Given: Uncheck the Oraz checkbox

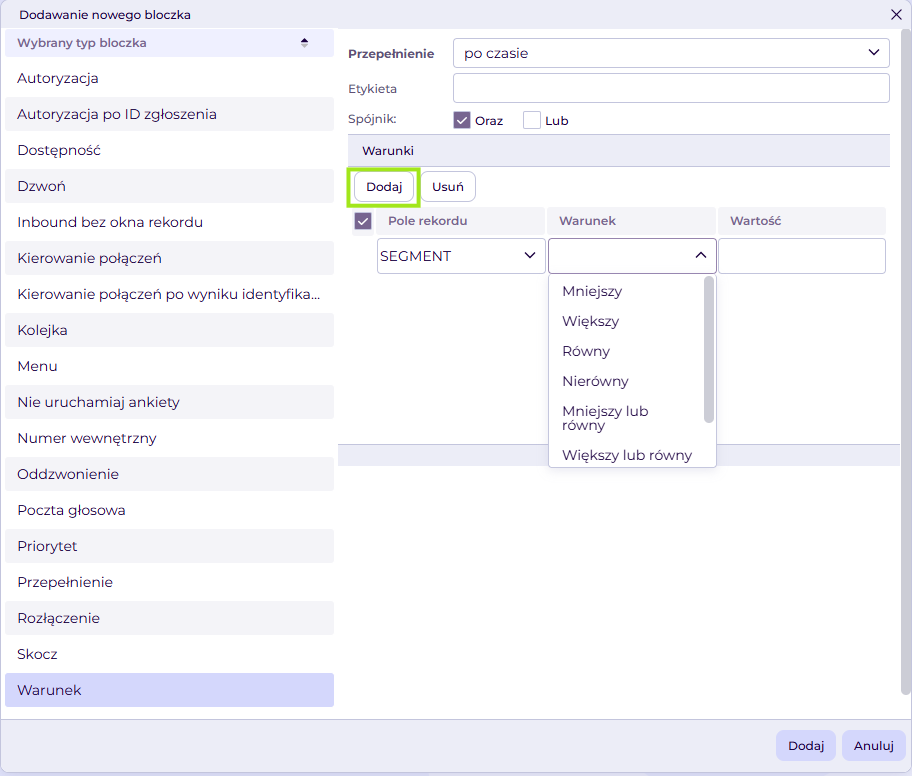Looking at the screenshot, I should point(462,120).
